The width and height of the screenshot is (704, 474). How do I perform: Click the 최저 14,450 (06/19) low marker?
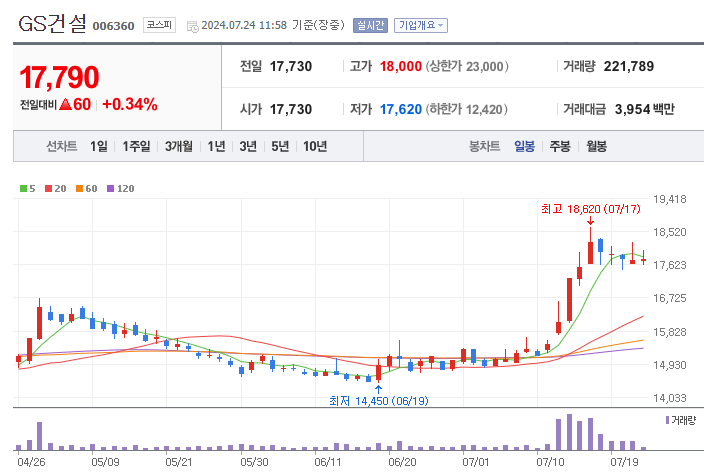coord(378,401)
